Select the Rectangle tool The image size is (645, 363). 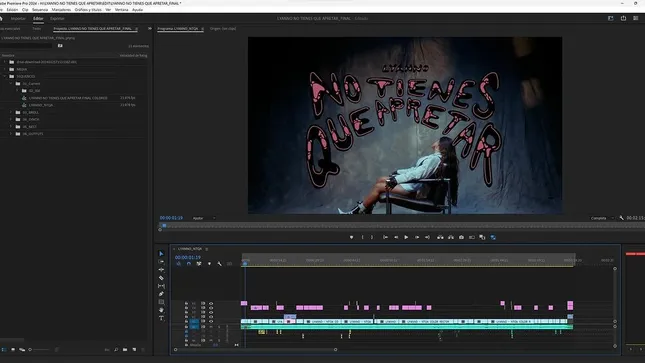pyautogui.click(x=161, y=302)
